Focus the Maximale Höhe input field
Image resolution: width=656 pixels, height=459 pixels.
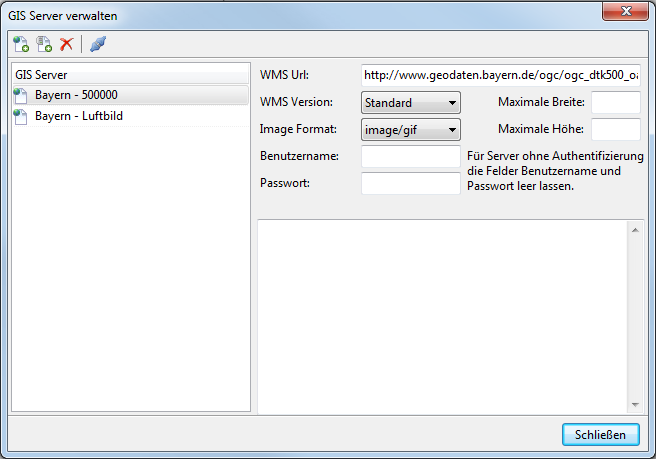pyautogui.click(x=615, y=129)
